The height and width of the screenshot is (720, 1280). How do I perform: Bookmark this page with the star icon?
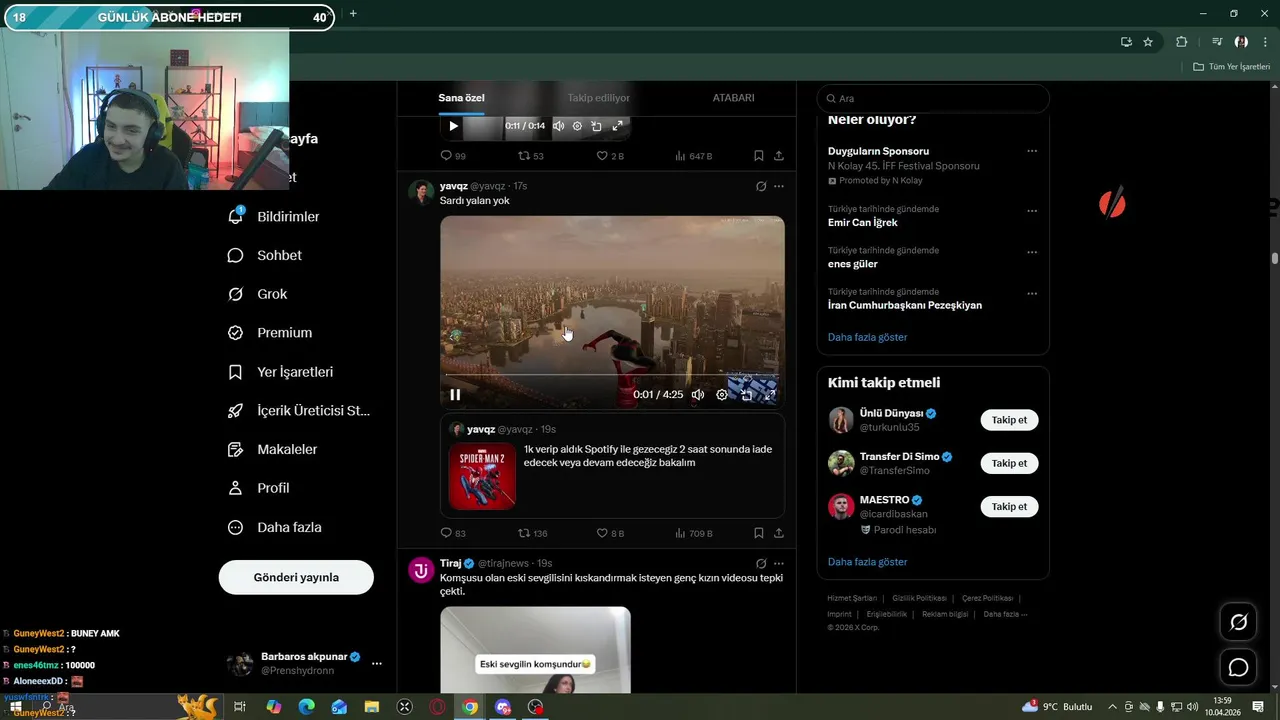(1148, 42)
